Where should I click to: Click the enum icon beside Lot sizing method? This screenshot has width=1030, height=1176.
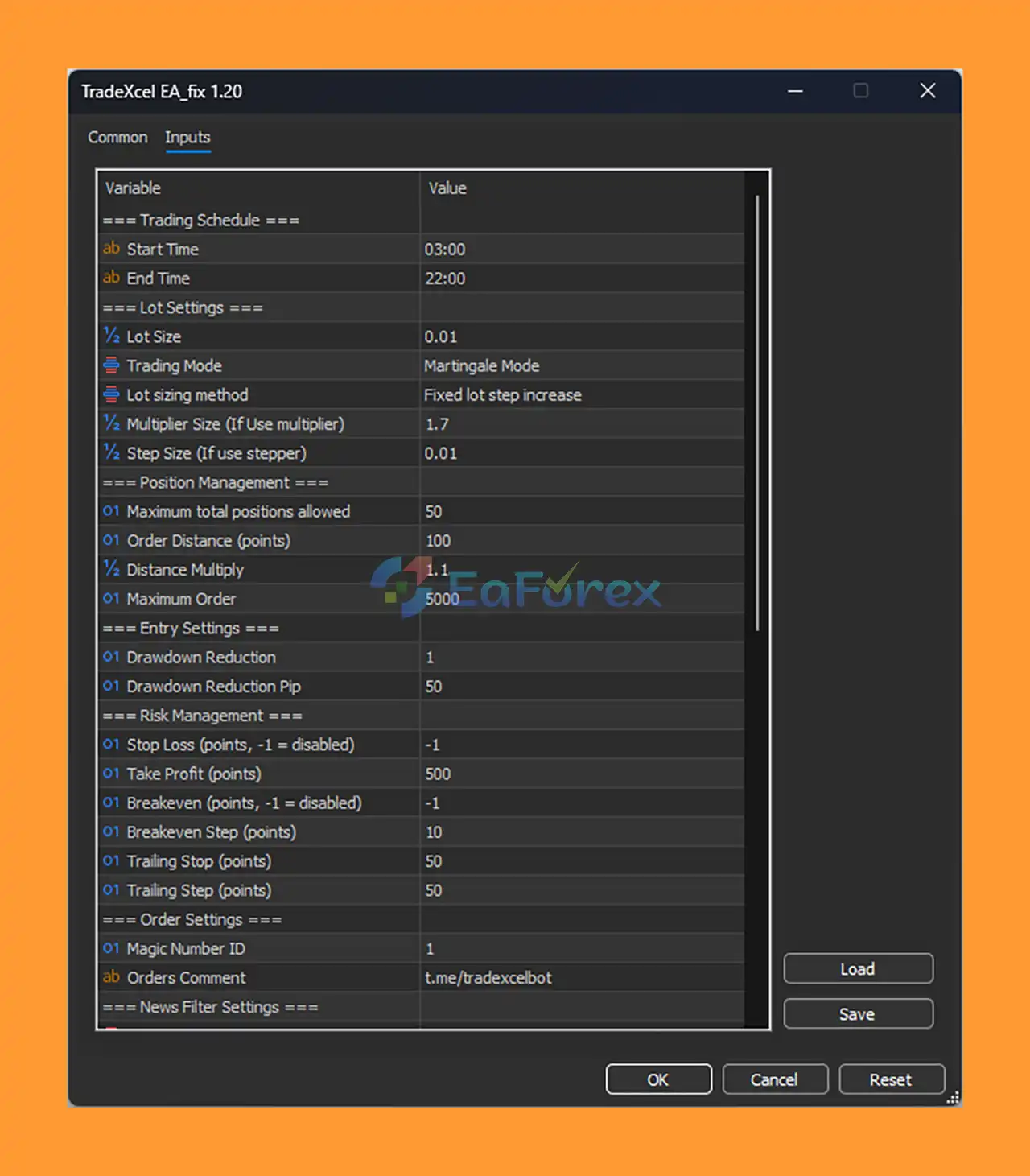111,394
